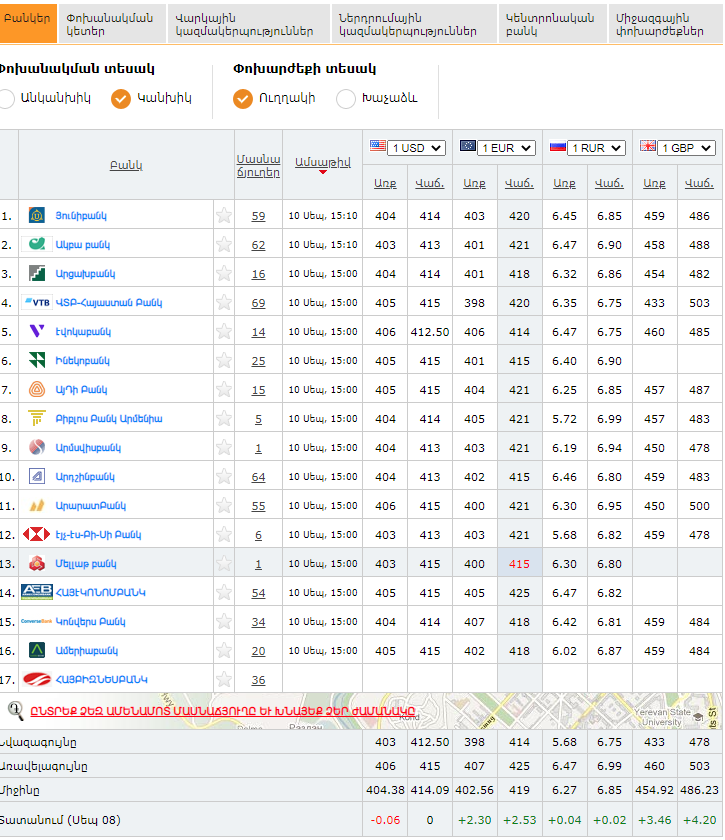
Task: Click the red nearest-branch banner link
Action: (x=222, y=711)
